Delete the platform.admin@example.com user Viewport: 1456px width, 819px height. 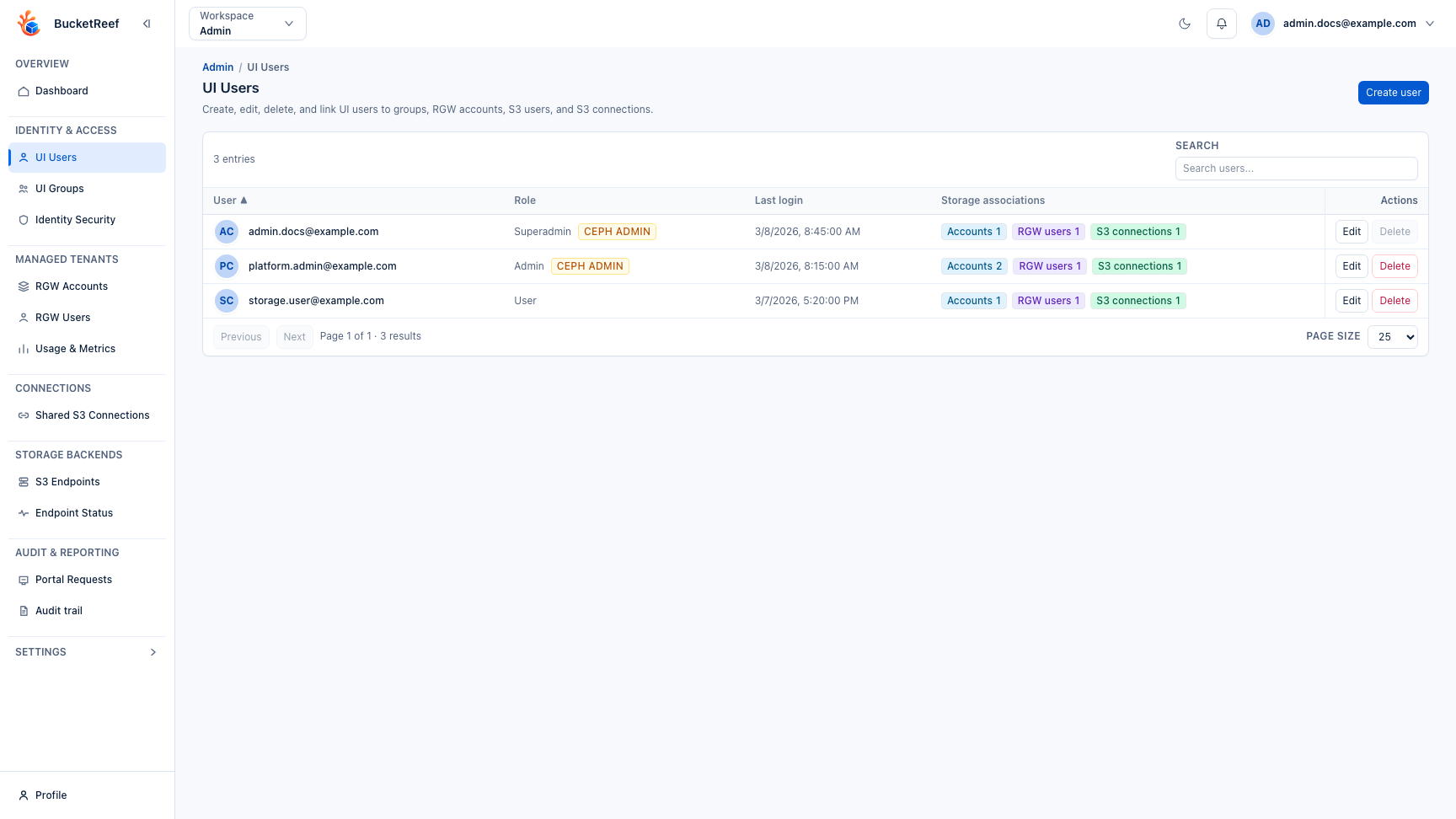click(x=1394, y=266)
